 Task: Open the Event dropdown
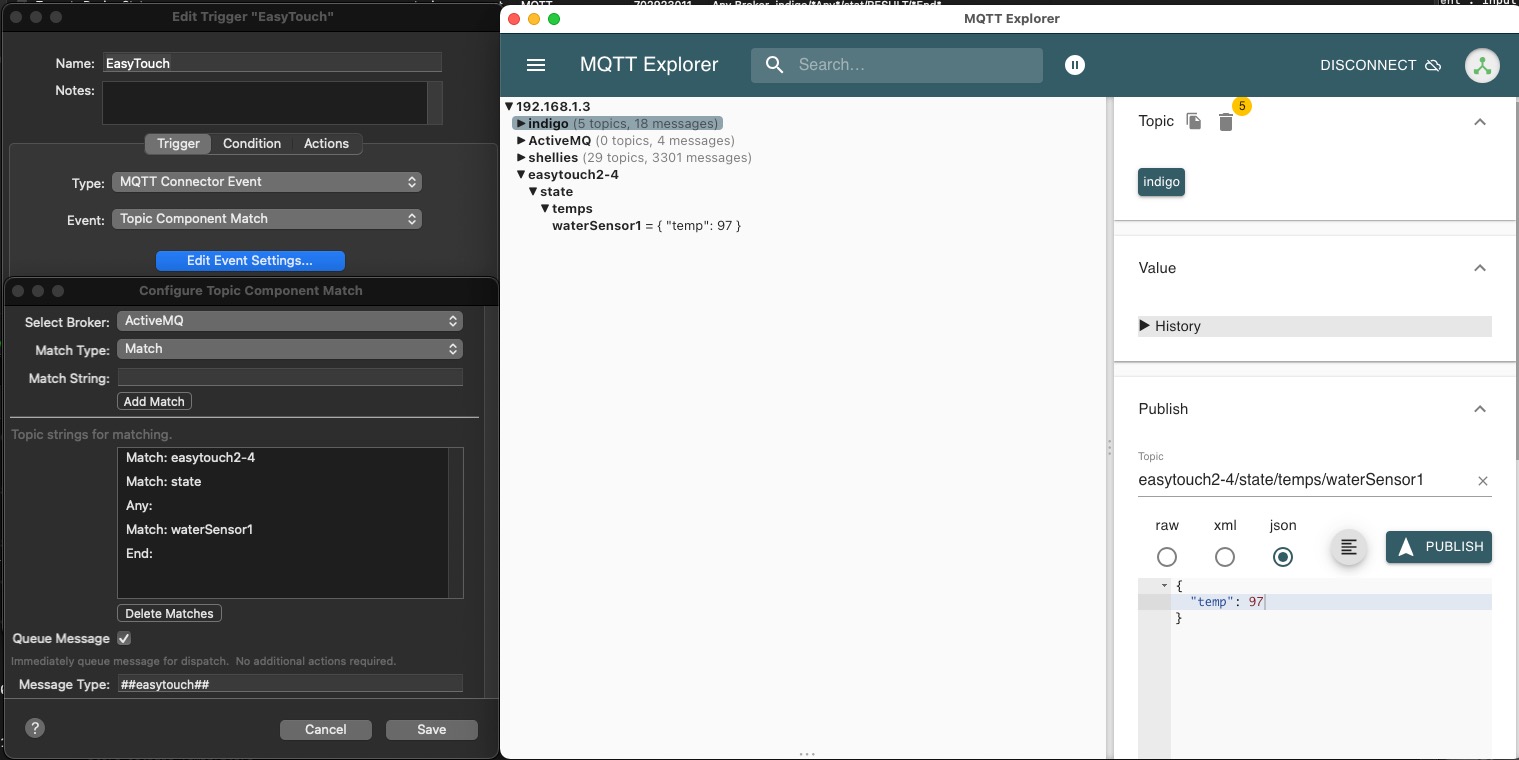[x=267, y=219]
